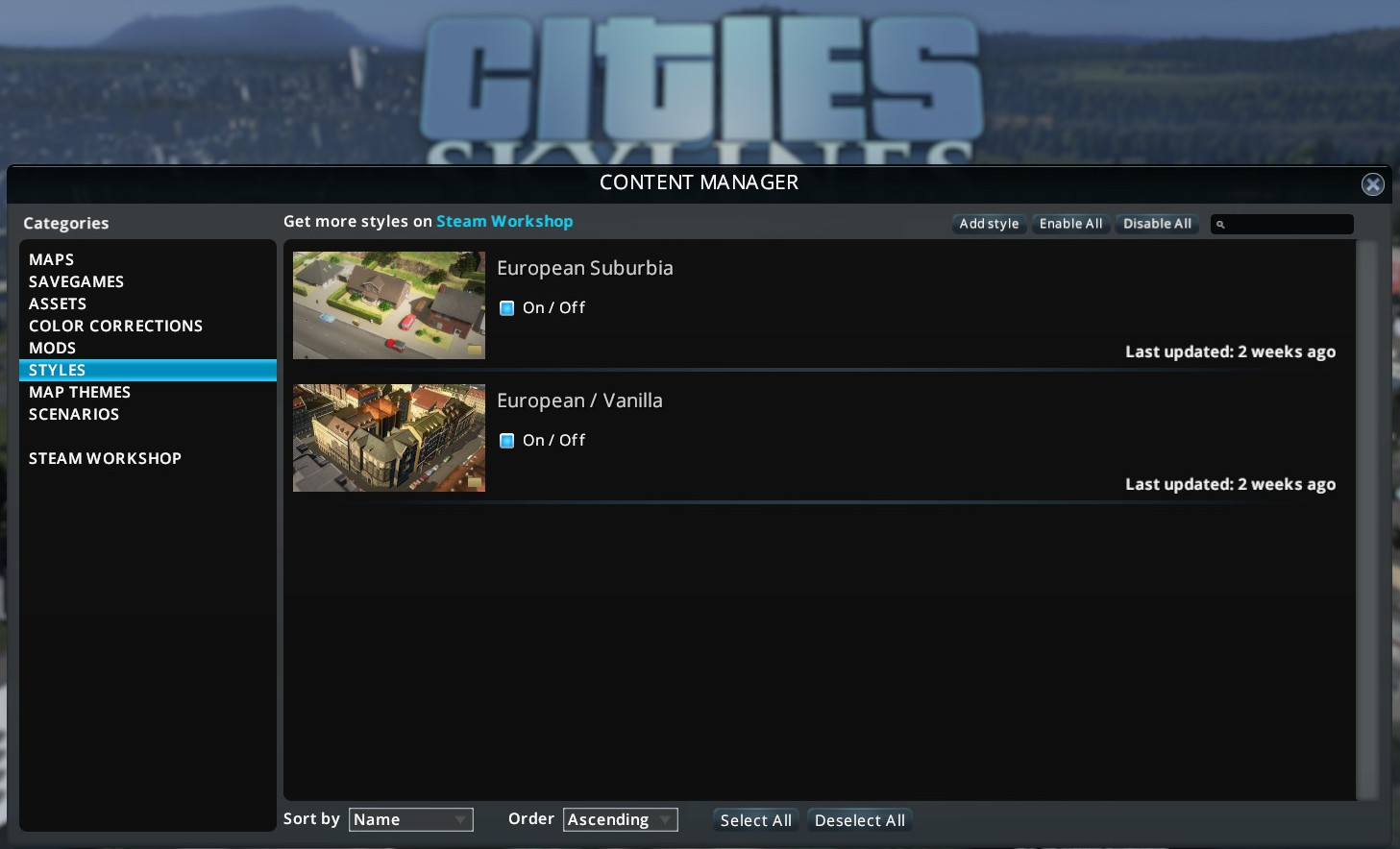
Task: Switch to the MAPS category
Action: [x=51, y=259]
